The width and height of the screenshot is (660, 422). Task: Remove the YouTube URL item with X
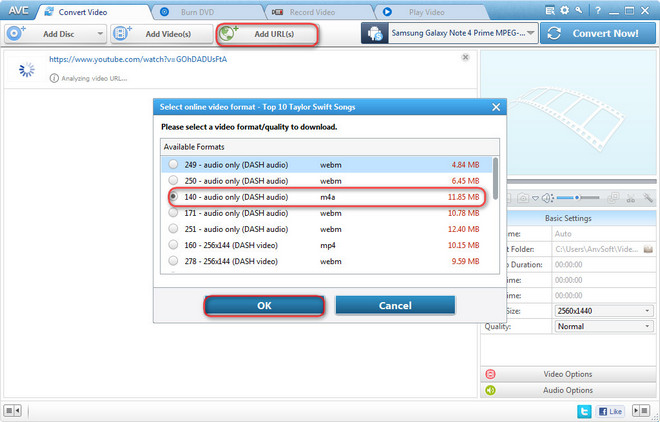coord(465,57)
